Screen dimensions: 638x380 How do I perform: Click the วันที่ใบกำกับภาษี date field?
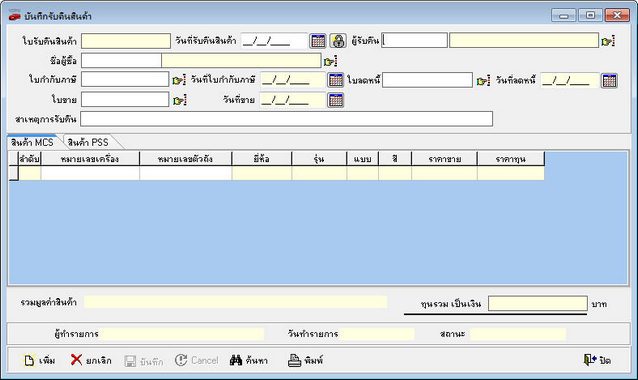(293, 80)
